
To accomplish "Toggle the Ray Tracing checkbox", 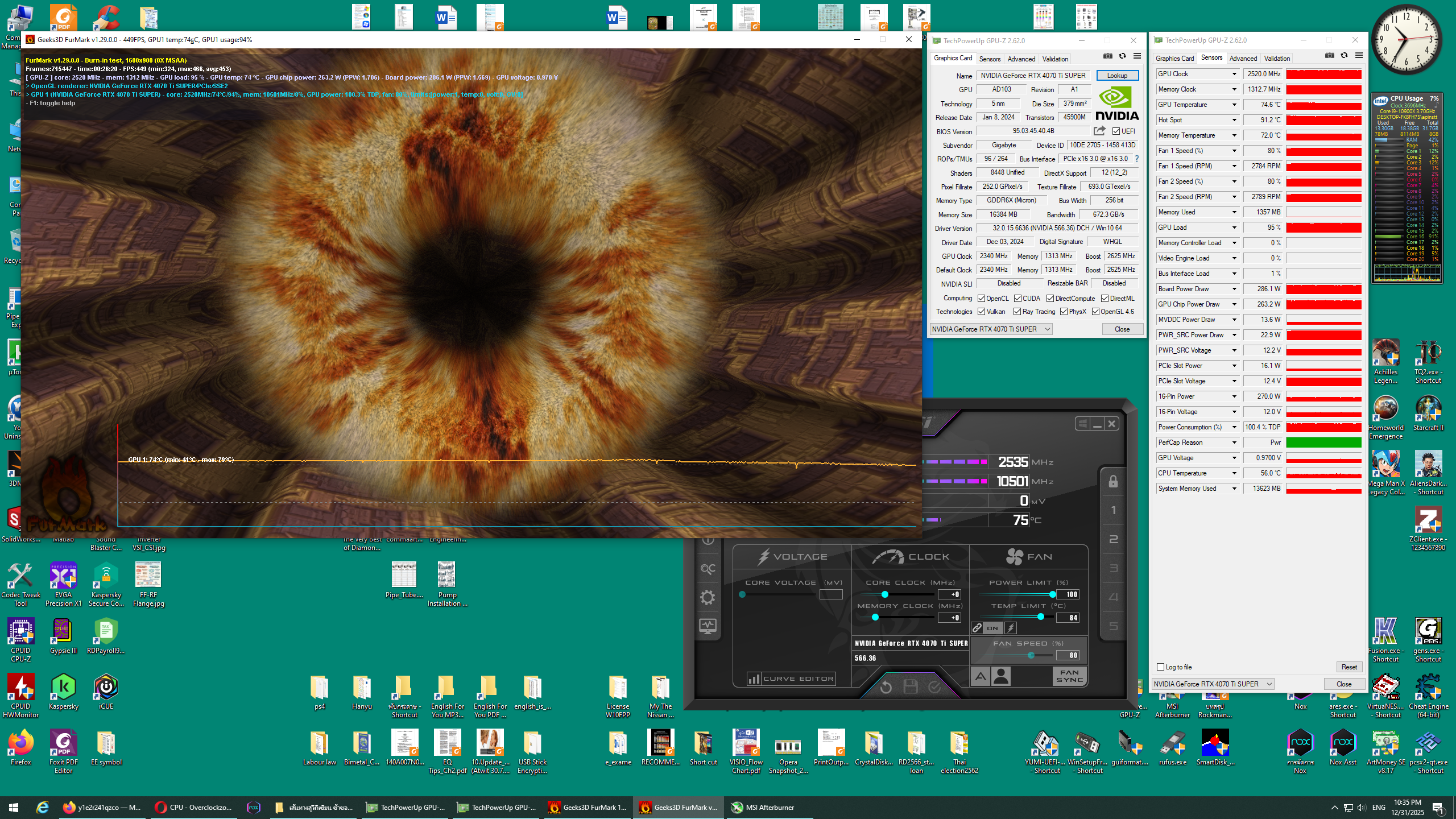I will 1017,312.
